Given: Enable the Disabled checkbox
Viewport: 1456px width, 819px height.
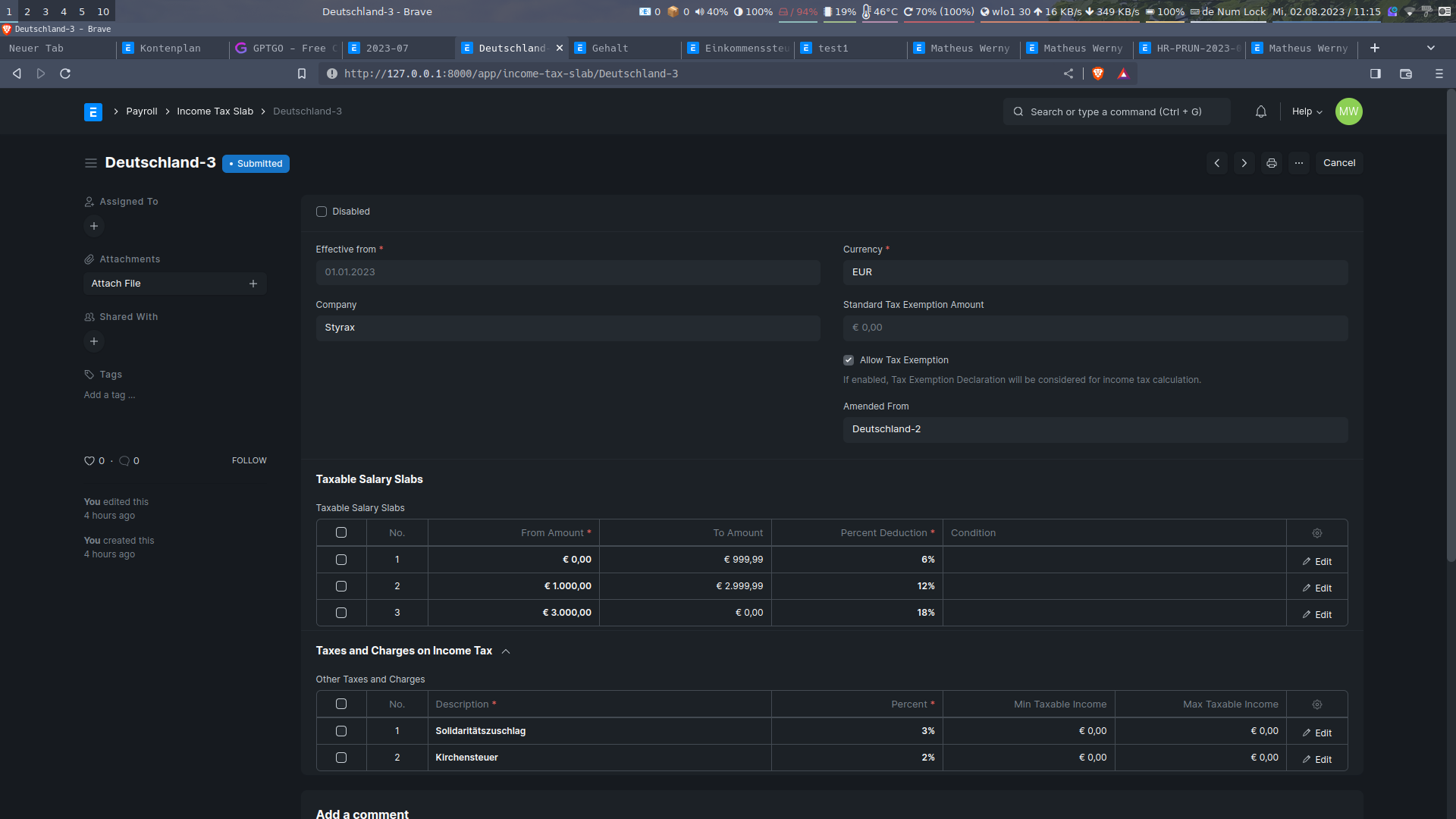Looking at the screenshot, I should coord(322,212).
